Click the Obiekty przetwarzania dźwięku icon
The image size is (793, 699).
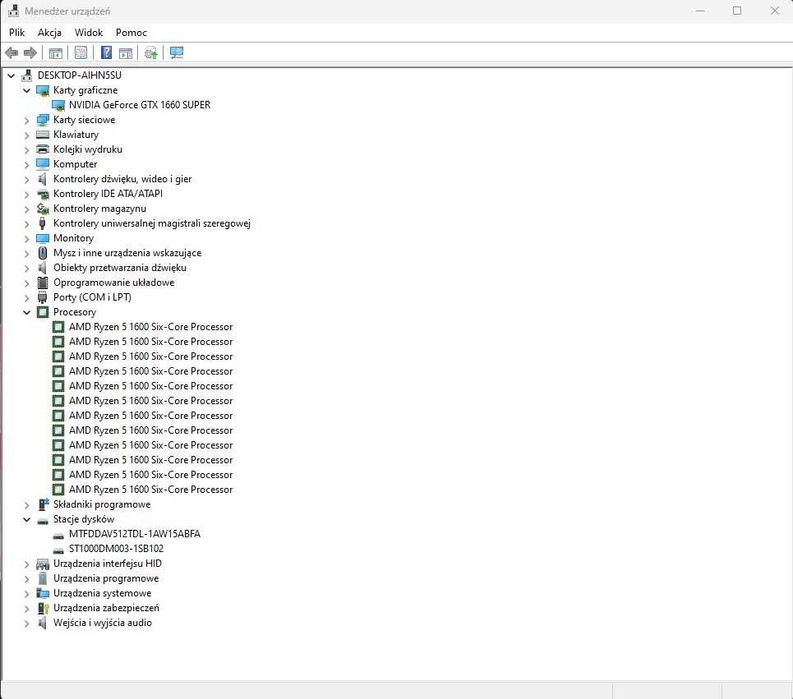pos(42,268)
